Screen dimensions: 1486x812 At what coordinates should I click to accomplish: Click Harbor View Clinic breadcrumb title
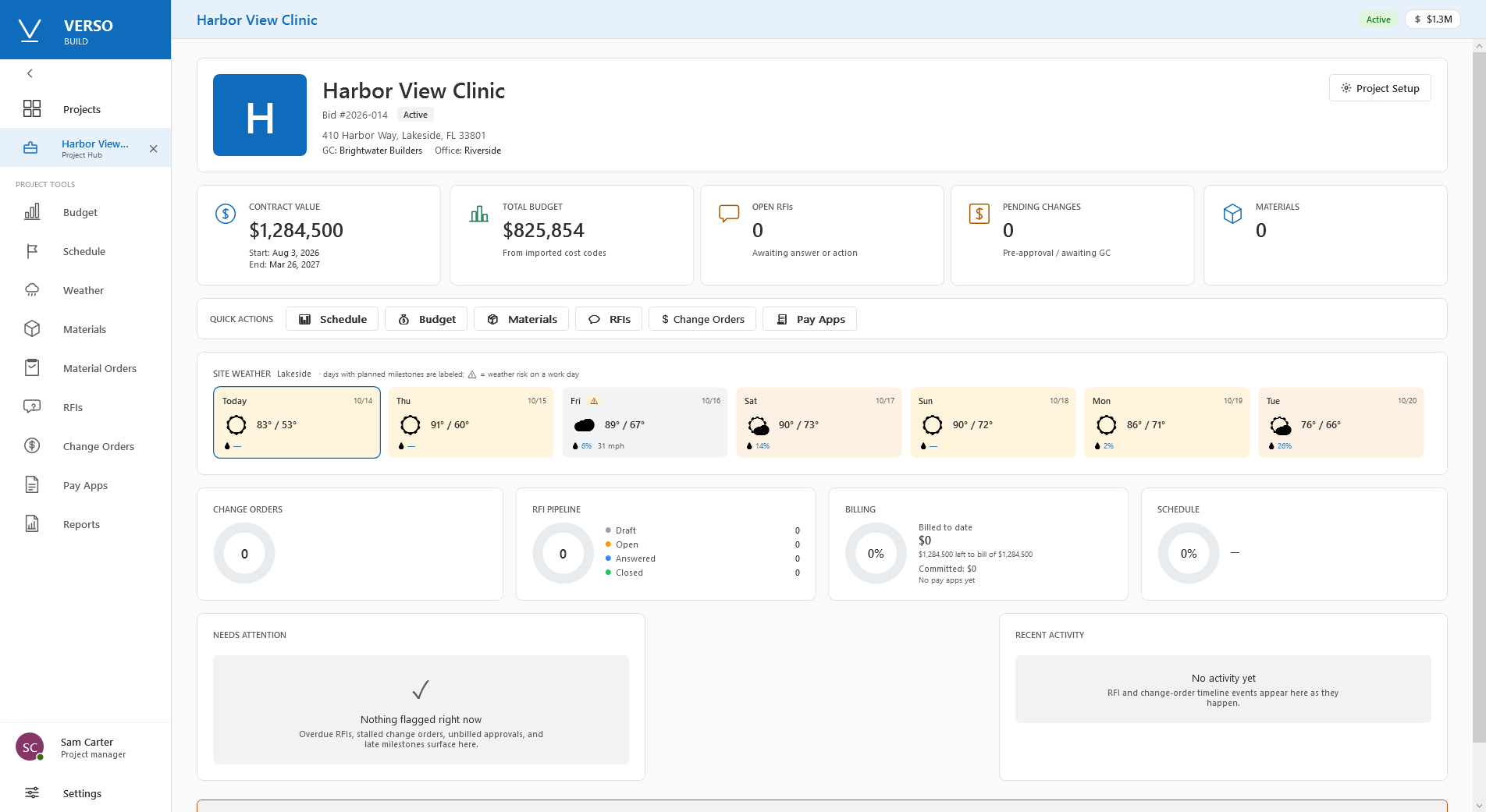[257, 20]
